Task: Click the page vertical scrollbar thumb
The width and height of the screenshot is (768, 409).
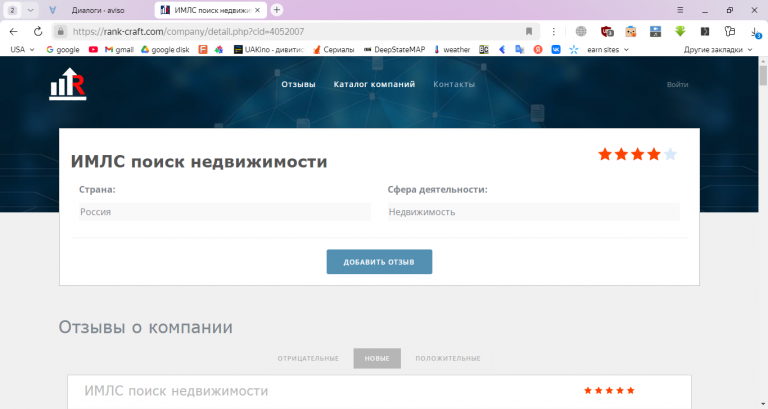Action: pyautogui.click(x=763, y=76)
